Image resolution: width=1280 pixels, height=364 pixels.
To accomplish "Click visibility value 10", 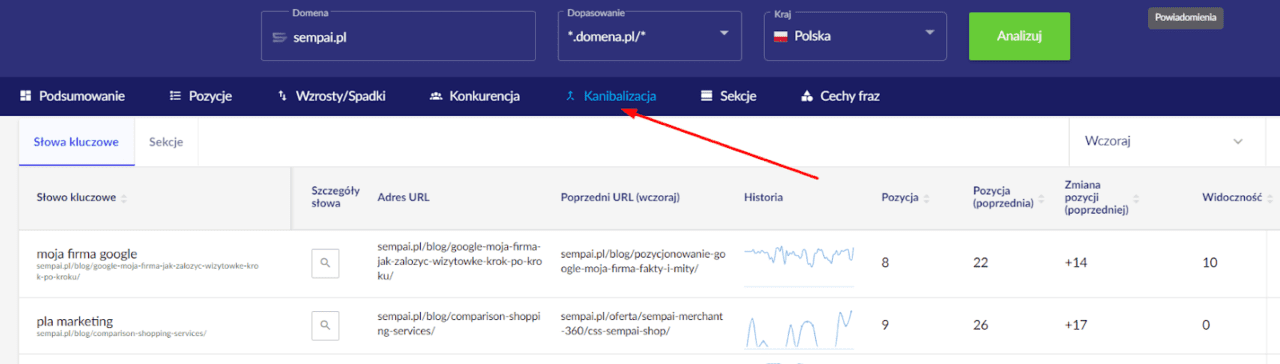I will click(1210, 262).
